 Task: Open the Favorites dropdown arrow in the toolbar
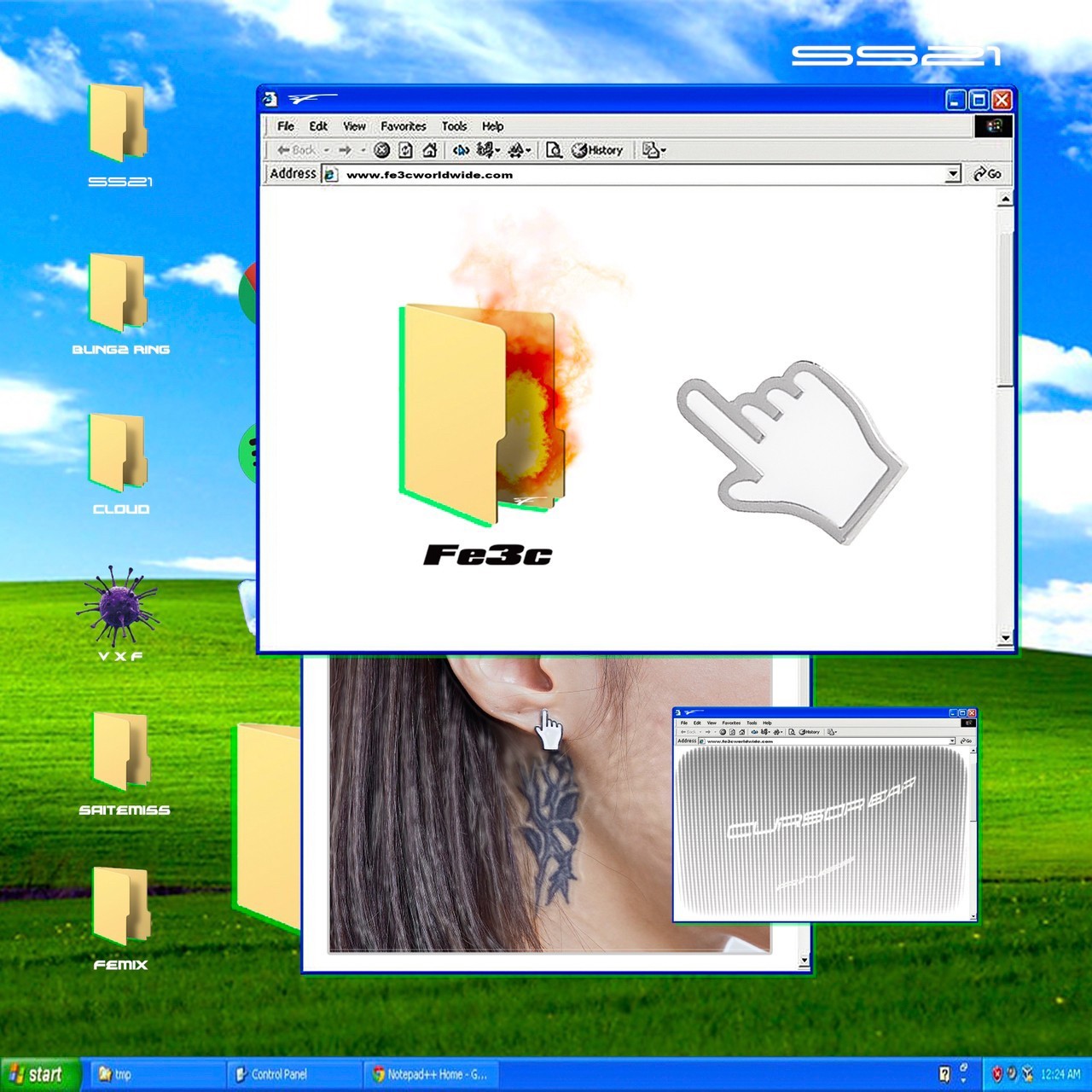click(497, 149)
